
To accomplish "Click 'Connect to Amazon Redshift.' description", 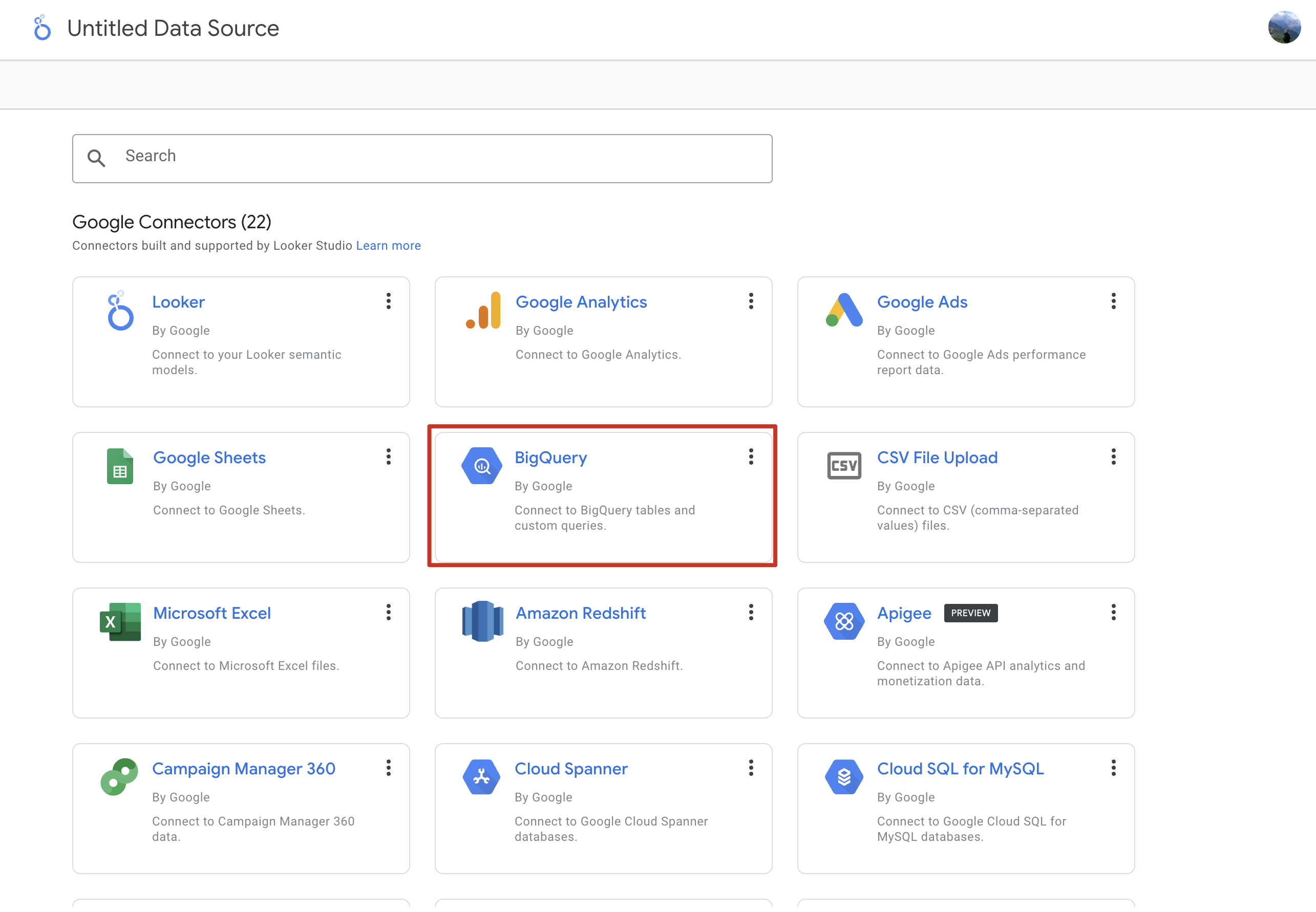I will [599, 666].
